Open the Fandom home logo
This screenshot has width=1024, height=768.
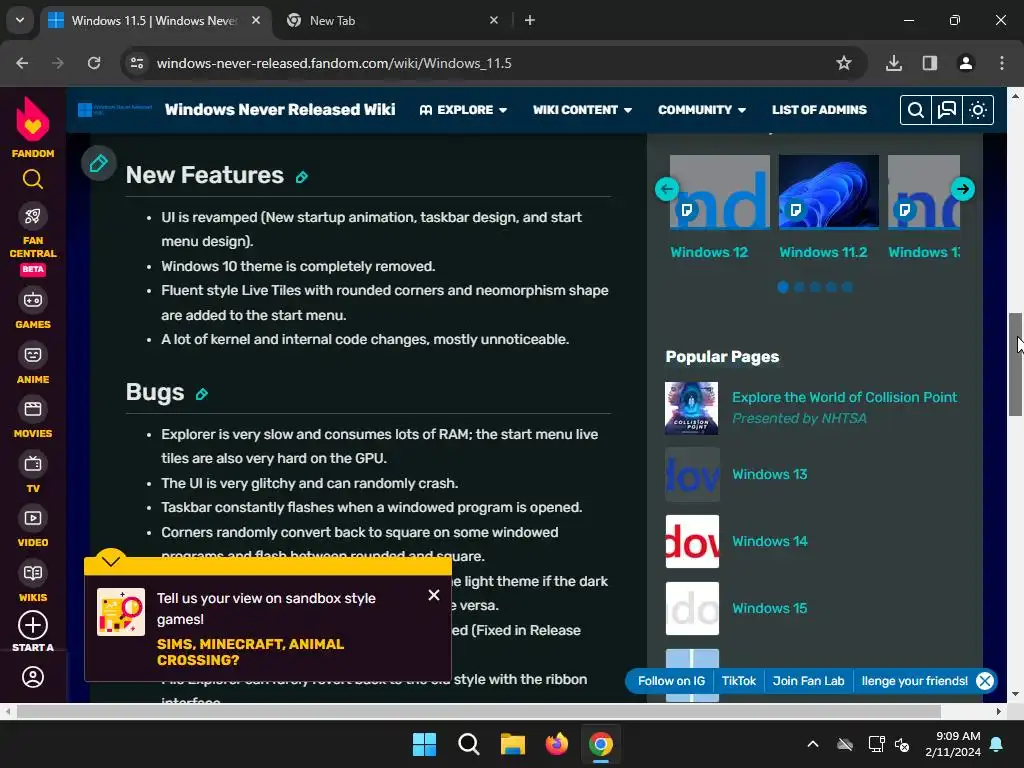click(x=33, y=128)
